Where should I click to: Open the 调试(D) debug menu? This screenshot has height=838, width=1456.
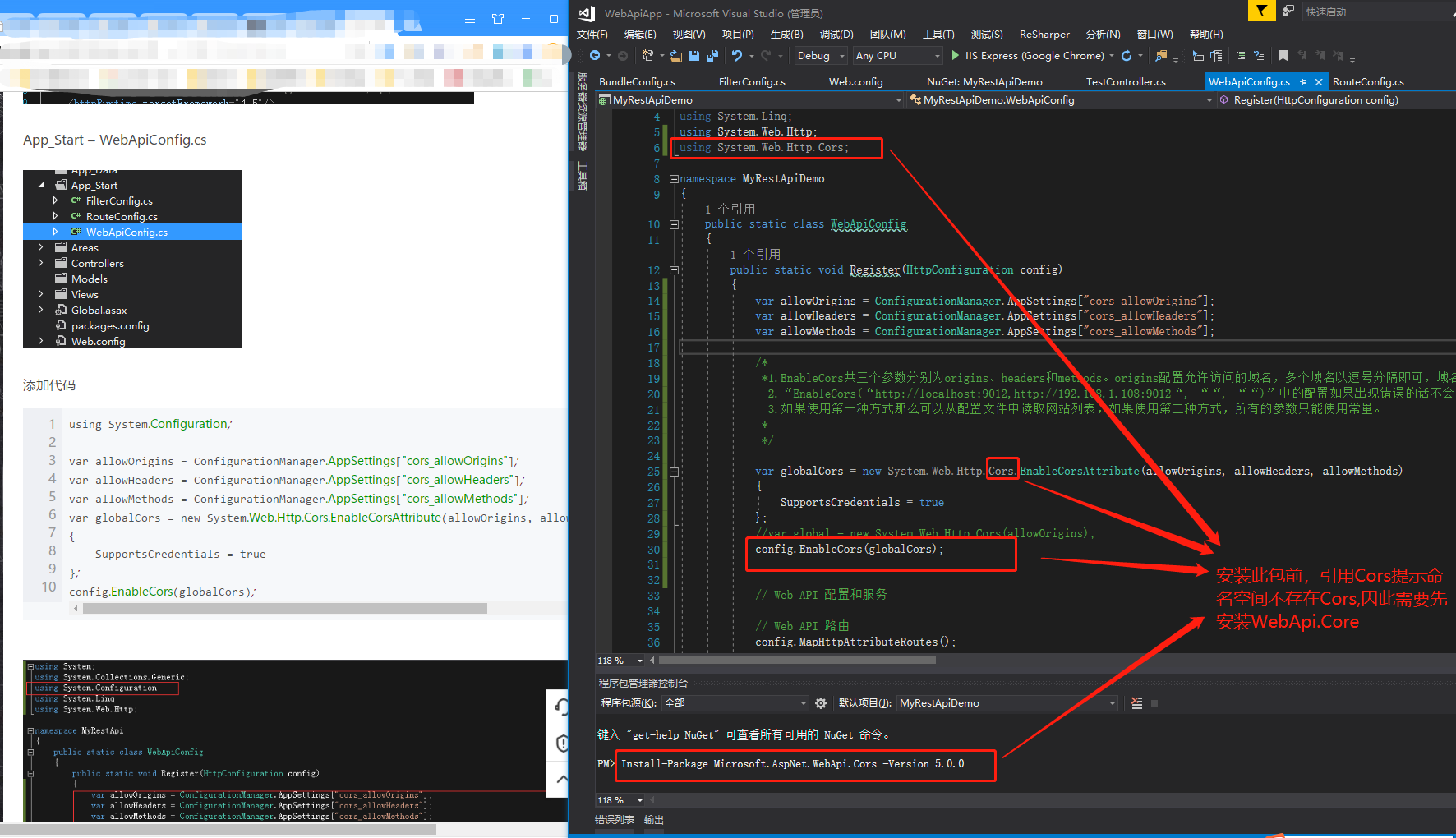coord(836,35)
